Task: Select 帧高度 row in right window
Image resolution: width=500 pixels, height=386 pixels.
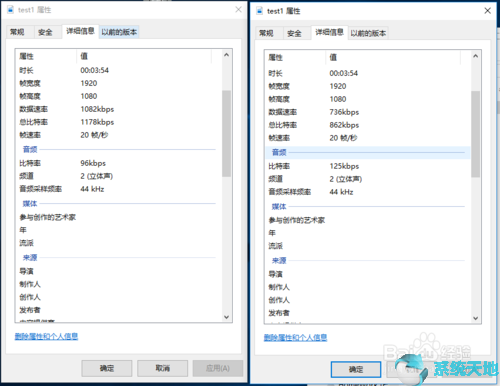Action: click(x=368, y=99)
